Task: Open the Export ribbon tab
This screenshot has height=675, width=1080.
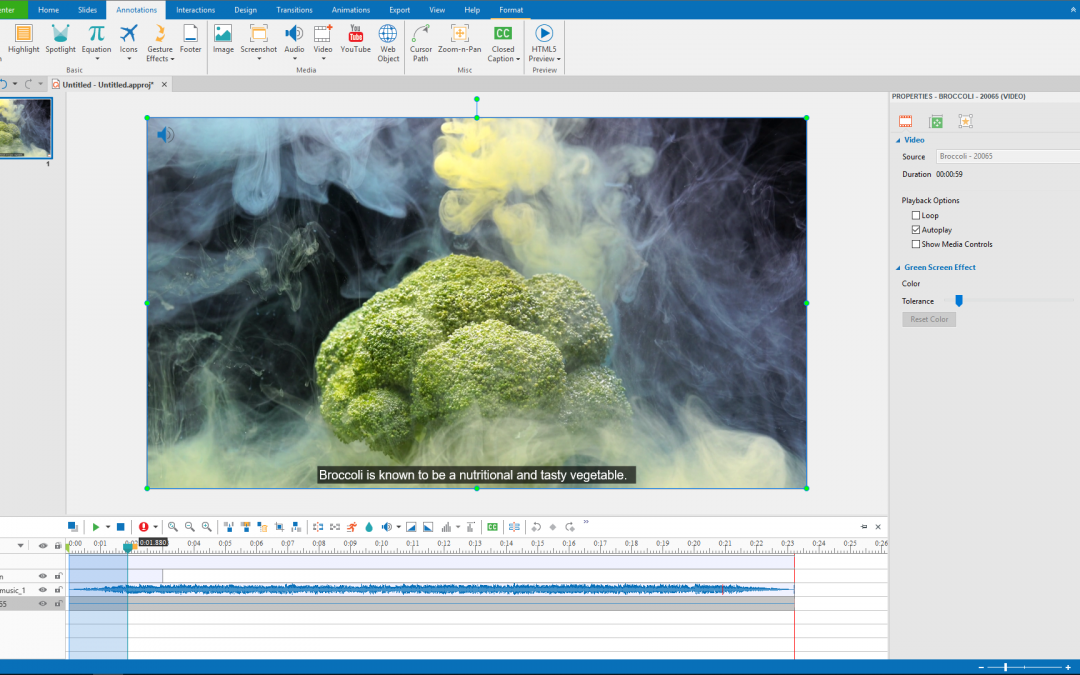Action: (399, 10)
